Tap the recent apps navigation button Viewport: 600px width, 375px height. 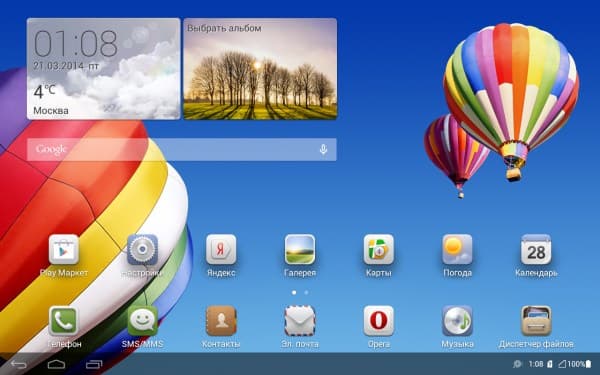point(94,364)
